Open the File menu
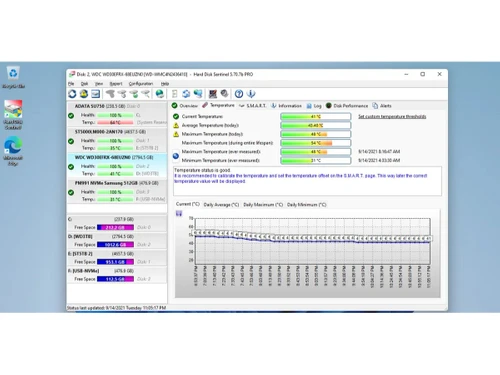This screenshot has height=375, width=500. pyautogui.click(x=71, y=84)
